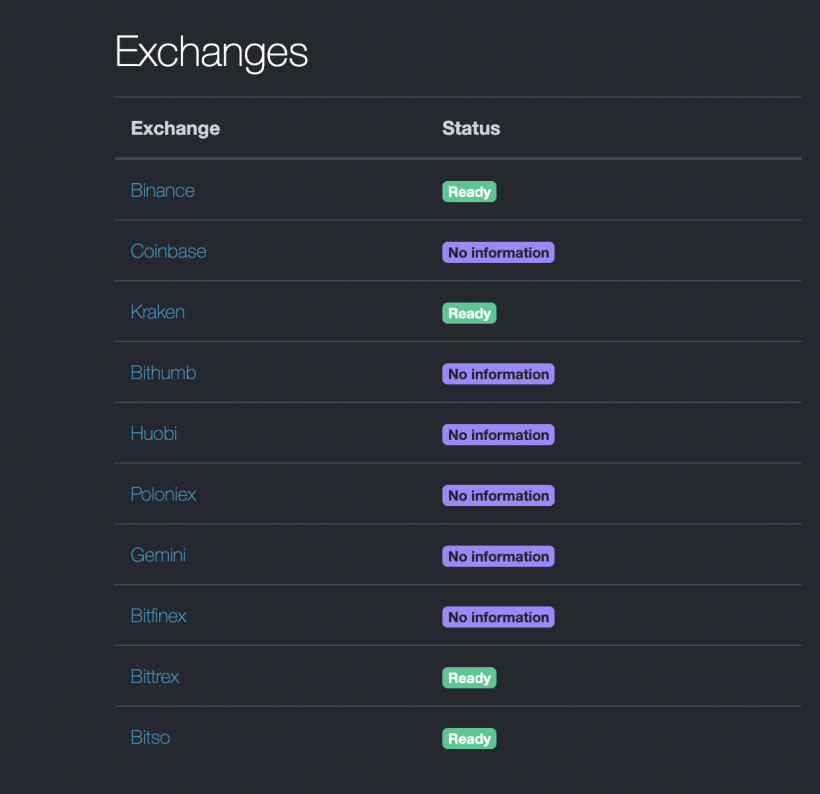The height and width of the screenshot is (794, 820).
Task: Open the Coinbase exchange page
Action: [168, 252]
